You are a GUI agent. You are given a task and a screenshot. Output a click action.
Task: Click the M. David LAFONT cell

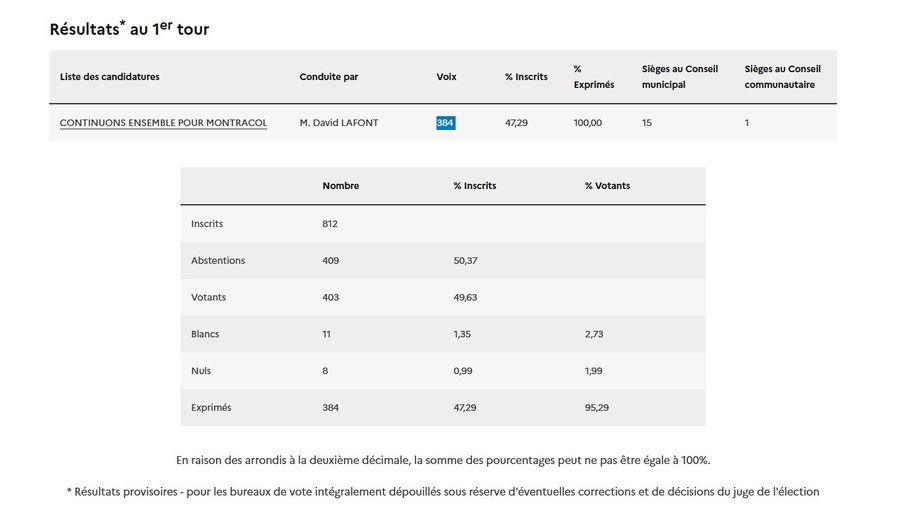[340, 123]
